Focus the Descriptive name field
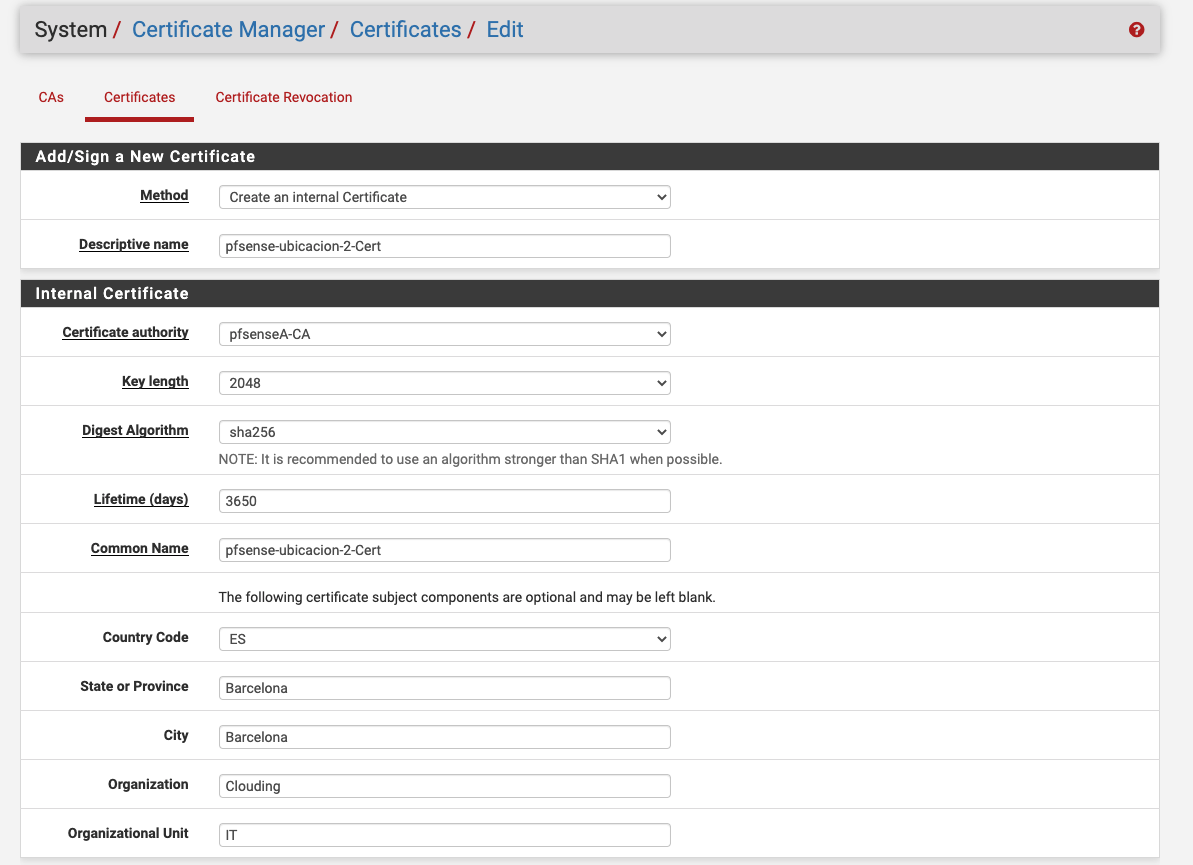1193x865 pixels. click(444, 246)
